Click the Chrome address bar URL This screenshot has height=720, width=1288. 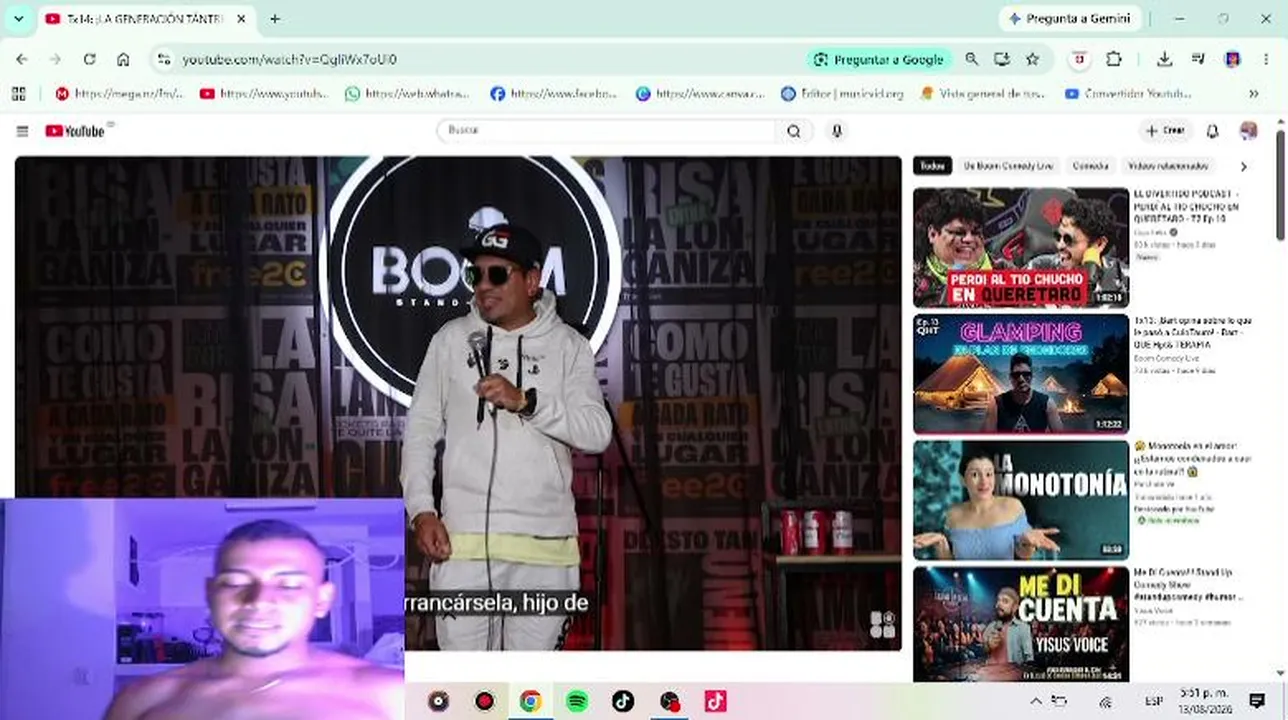point(289,59)
